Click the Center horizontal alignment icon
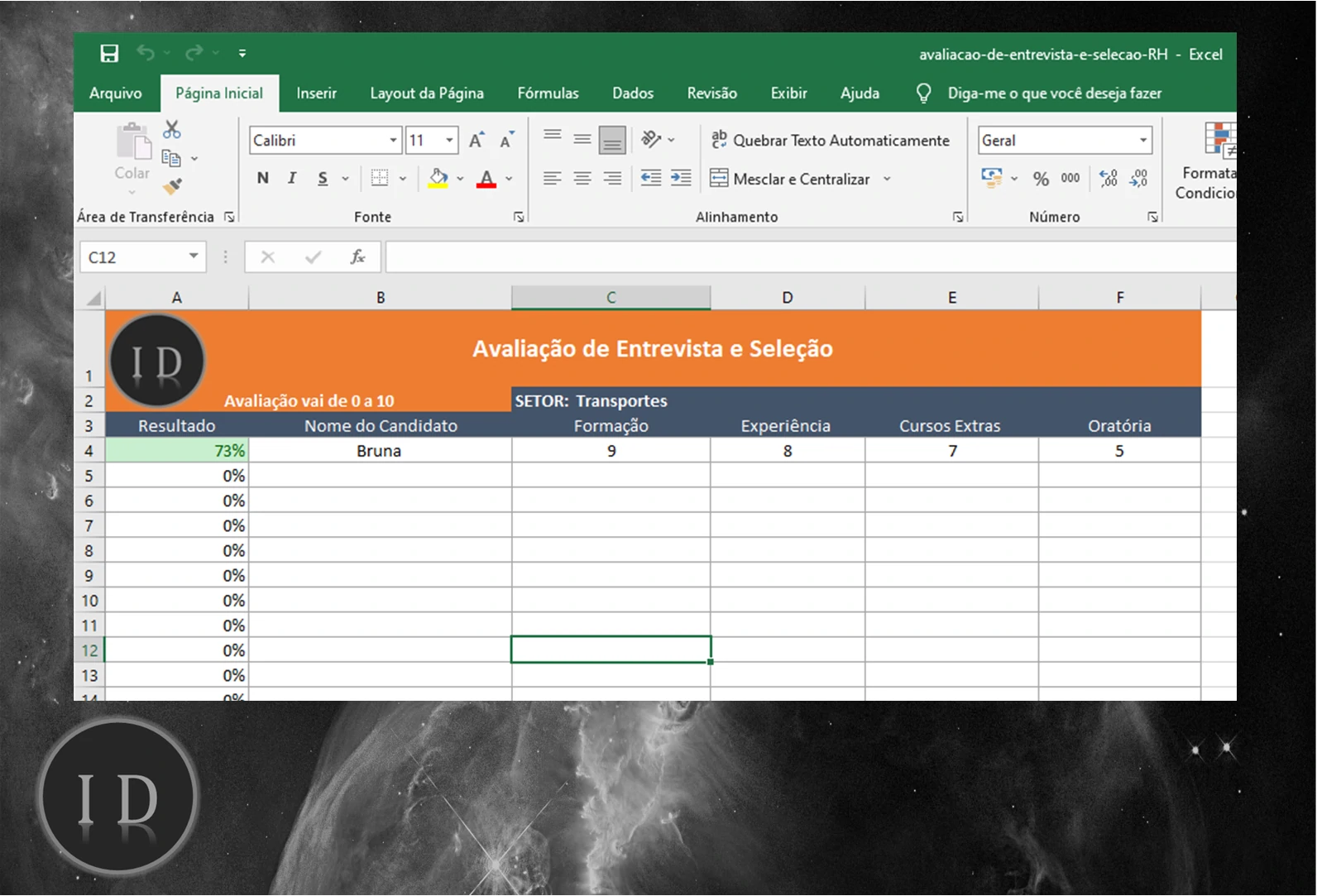Image resolution: width=1317 pixels, height=896 pixels. tap(582, 179)
